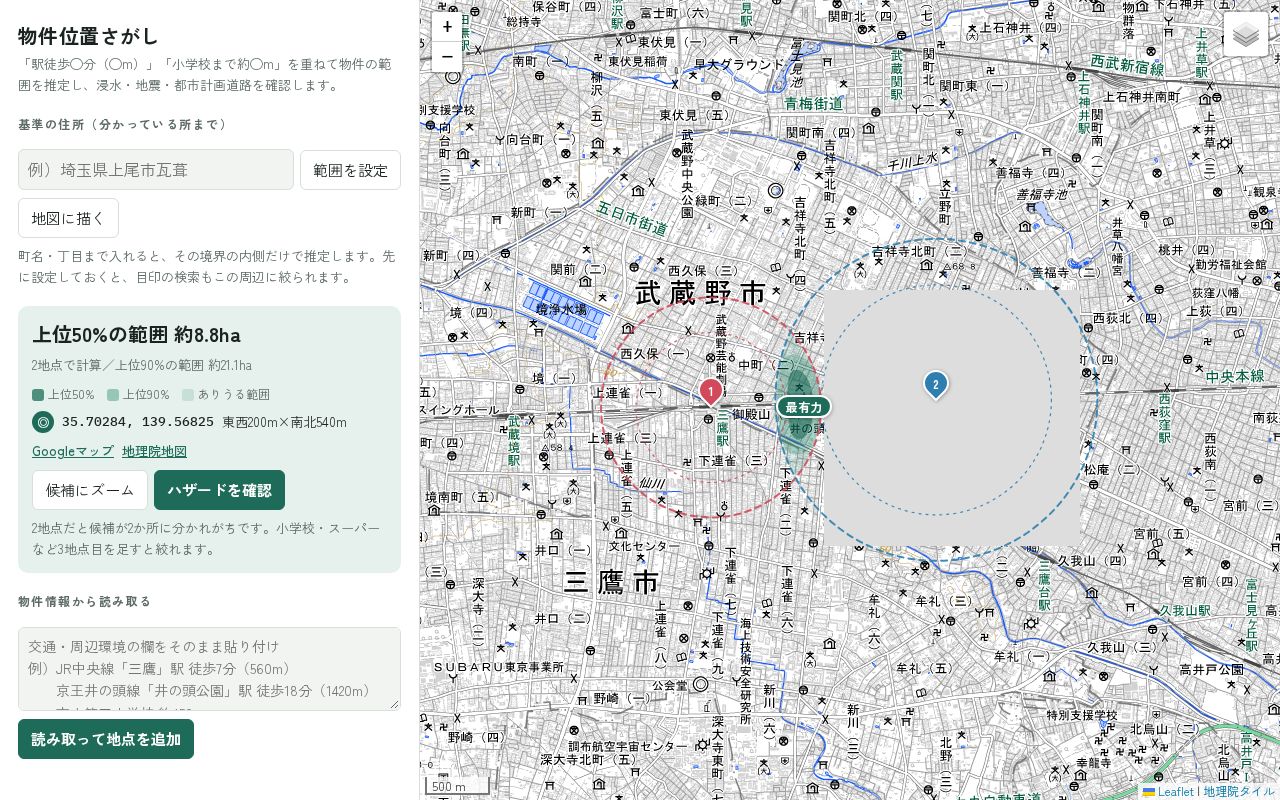Click the 武蔵野市 label on map
Viewport: 1280px width, 800px height.
(x=701, y=293)
